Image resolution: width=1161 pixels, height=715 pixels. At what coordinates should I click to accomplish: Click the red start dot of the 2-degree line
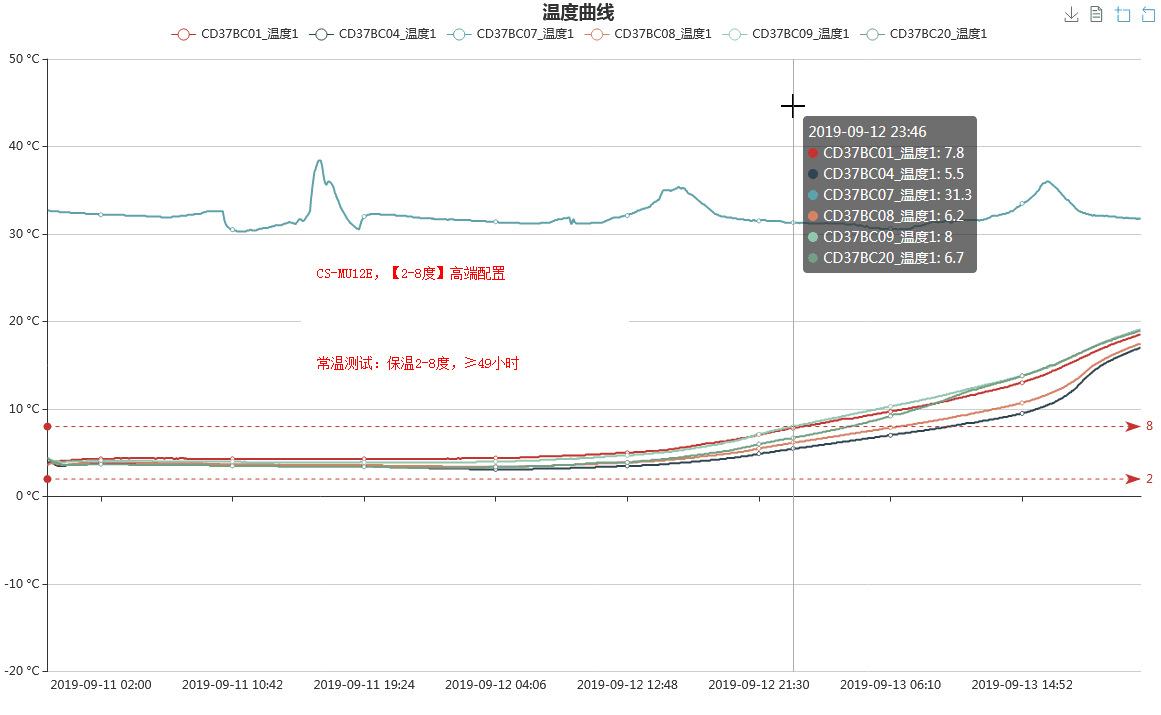(x=47, y=479)
